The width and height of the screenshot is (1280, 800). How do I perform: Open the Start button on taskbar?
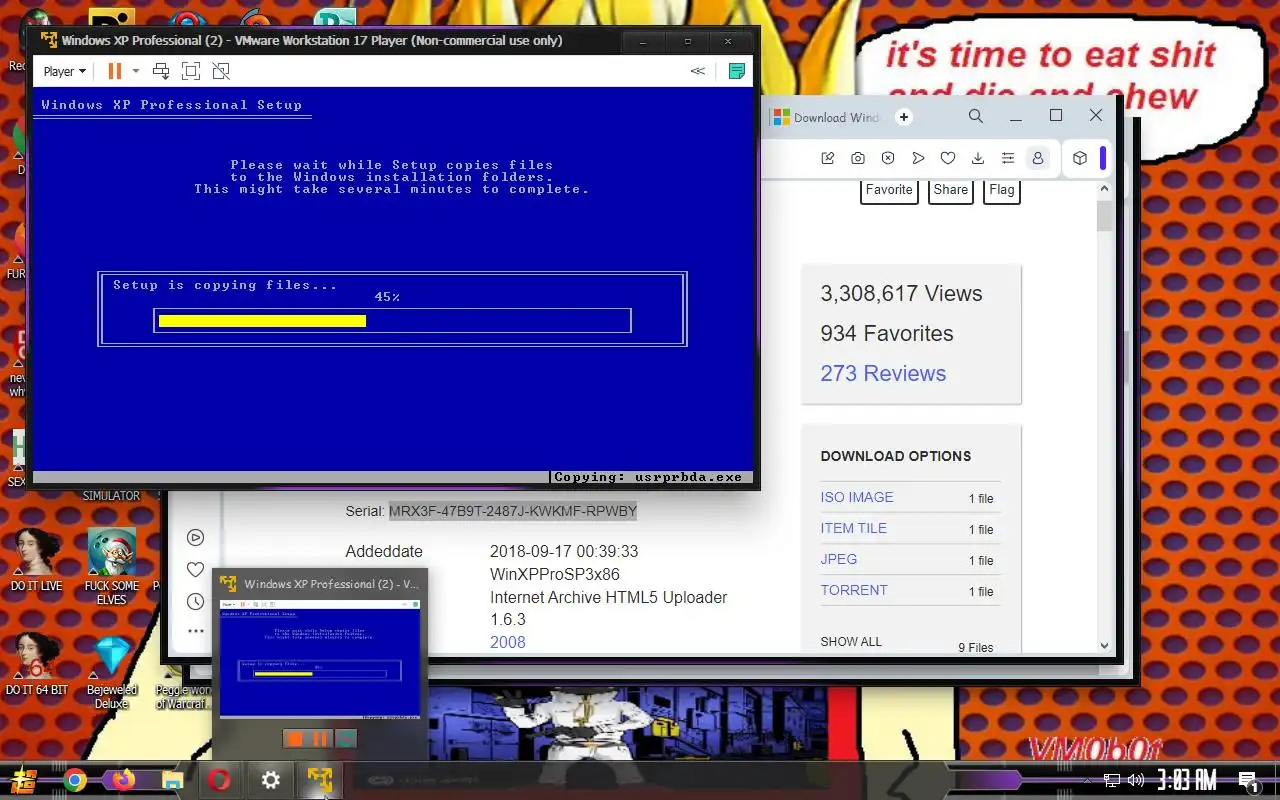point(25,780)
